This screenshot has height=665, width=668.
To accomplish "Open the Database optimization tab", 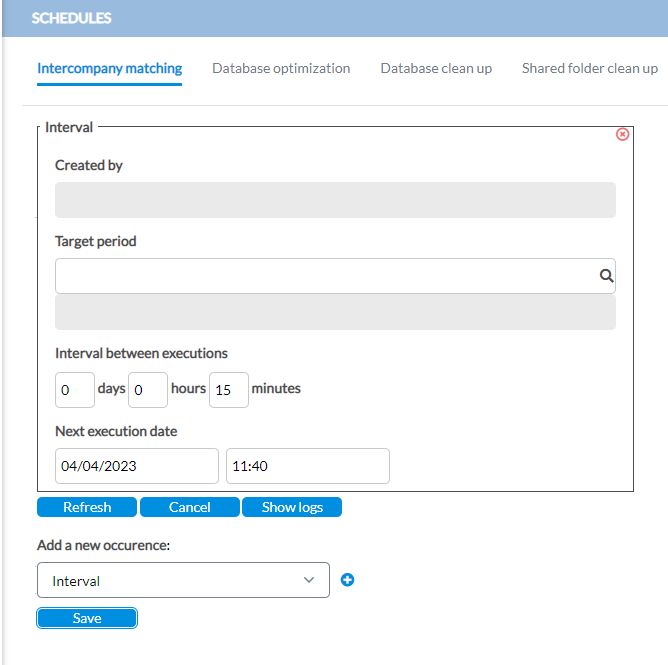I will 281,69.
